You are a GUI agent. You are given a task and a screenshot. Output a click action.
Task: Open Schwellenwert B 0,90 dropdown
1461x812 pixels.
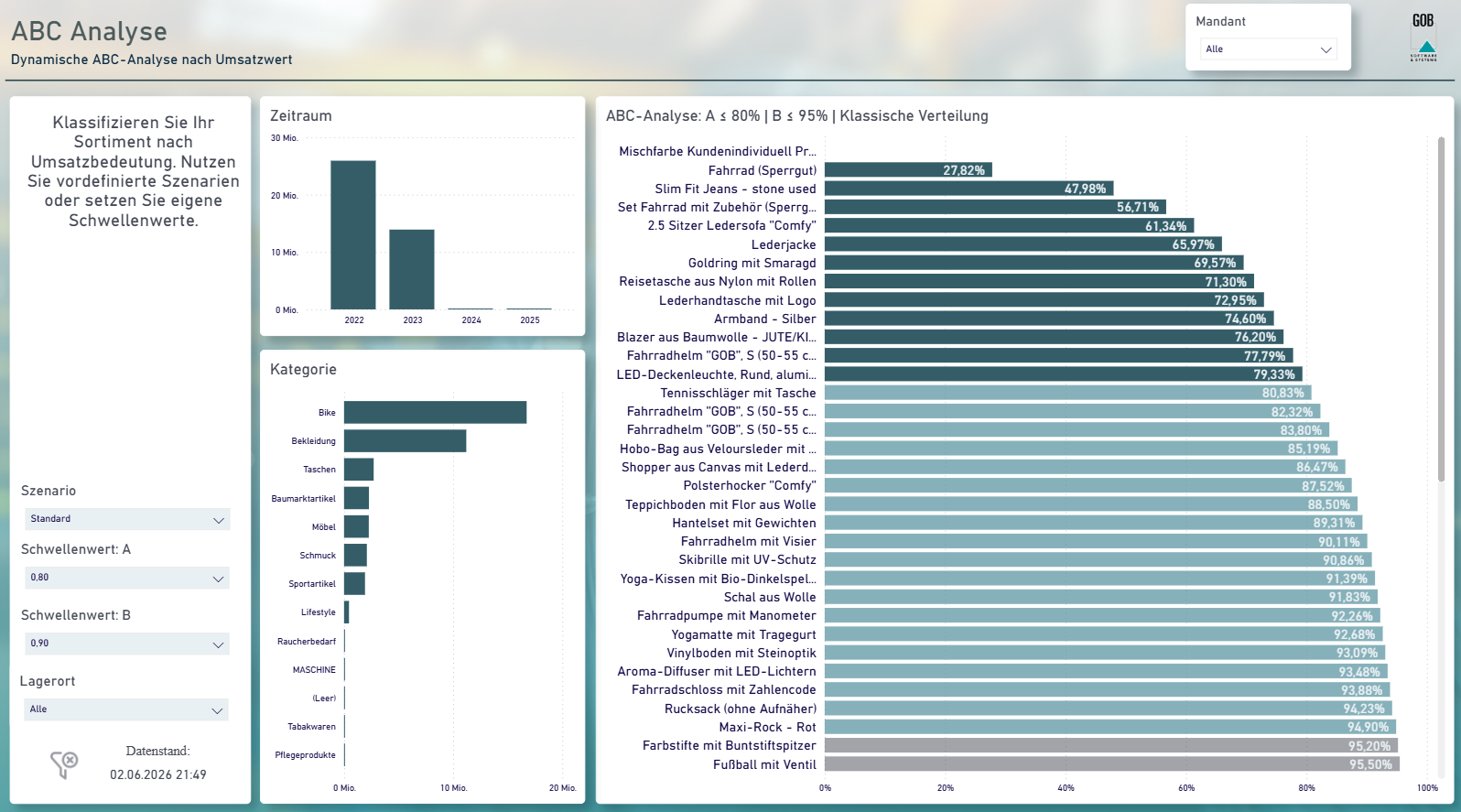127,644
